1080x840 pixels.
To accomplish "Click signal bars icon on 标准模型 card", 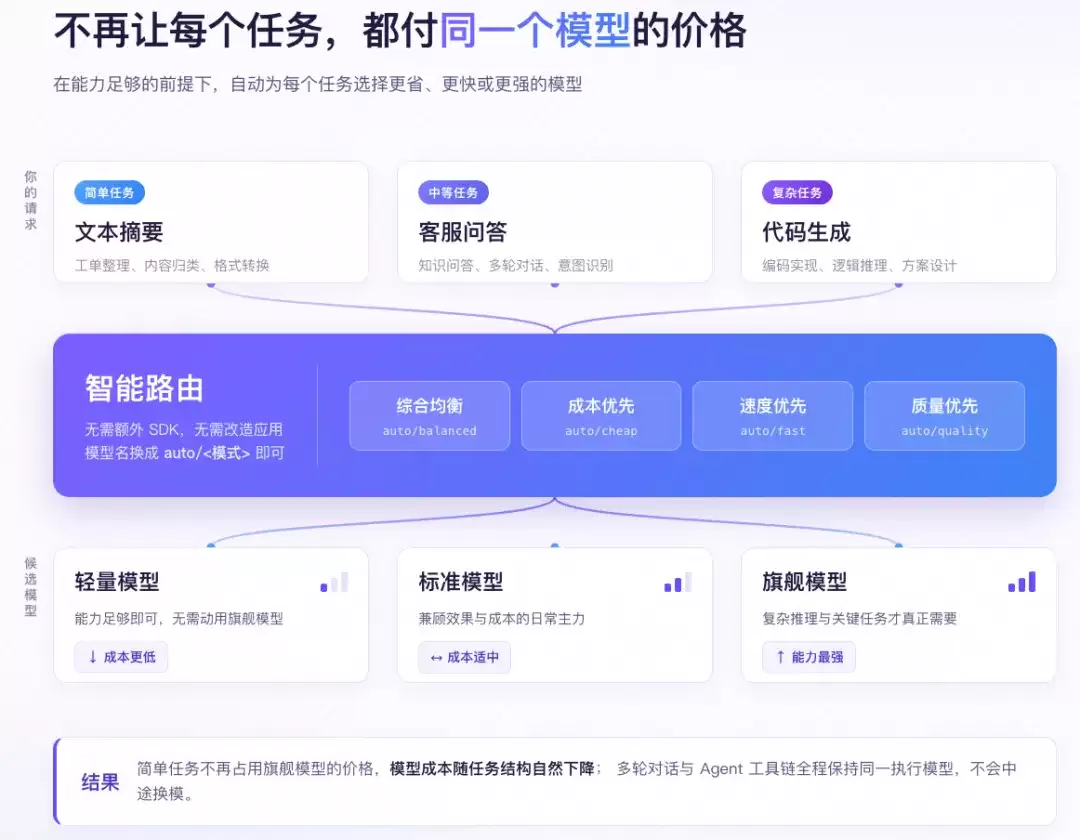I will (x=678, y=582).
